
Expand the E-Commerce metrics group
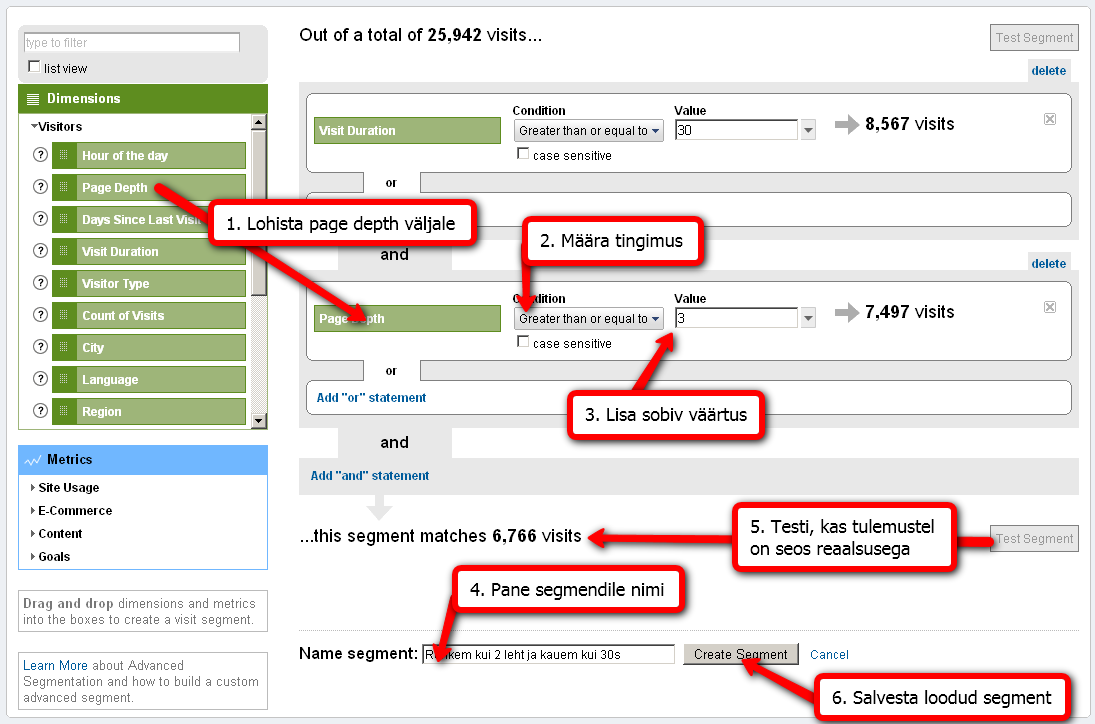[x=74, y=511]
